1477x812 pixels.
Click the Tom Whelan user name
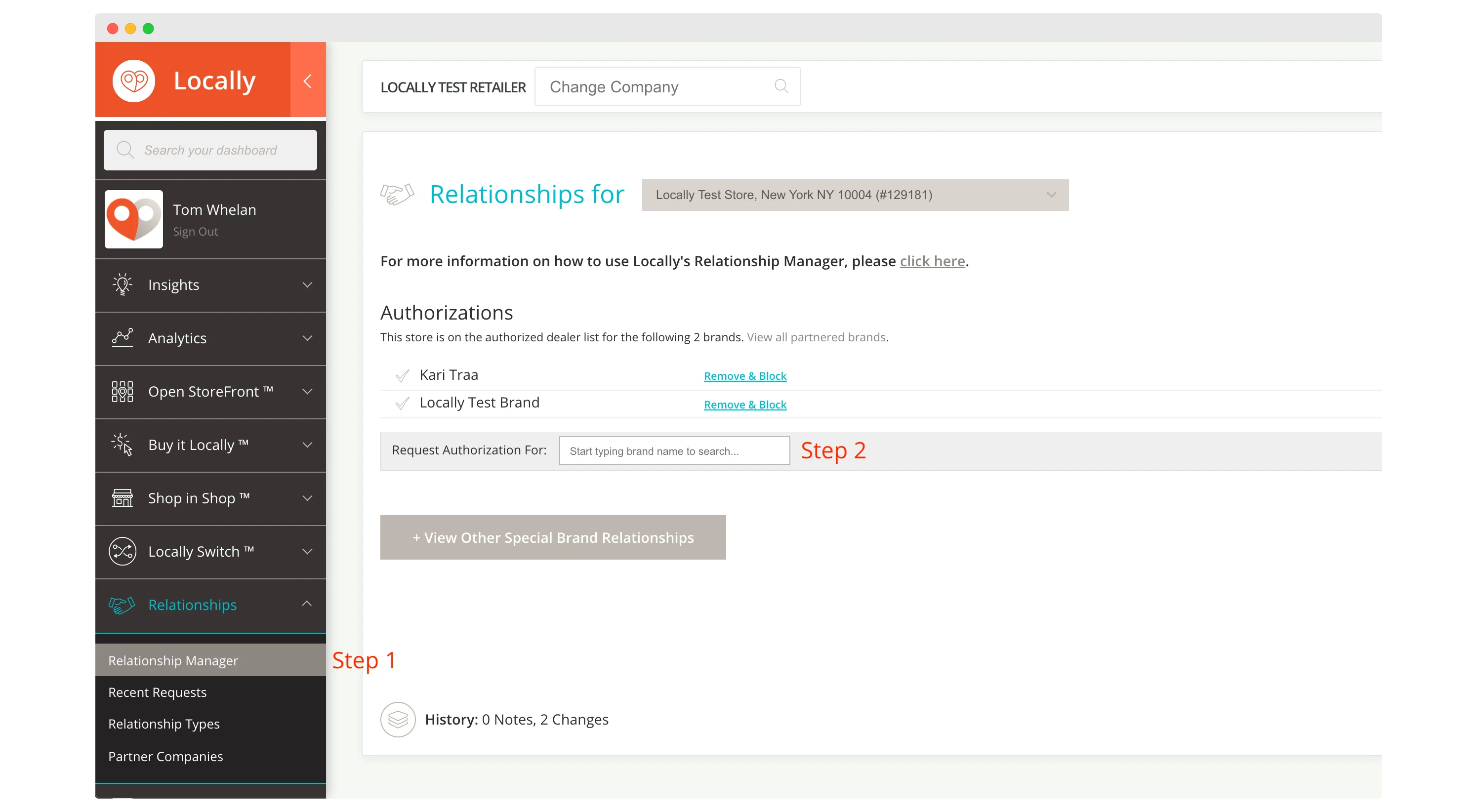coord(214,210)
